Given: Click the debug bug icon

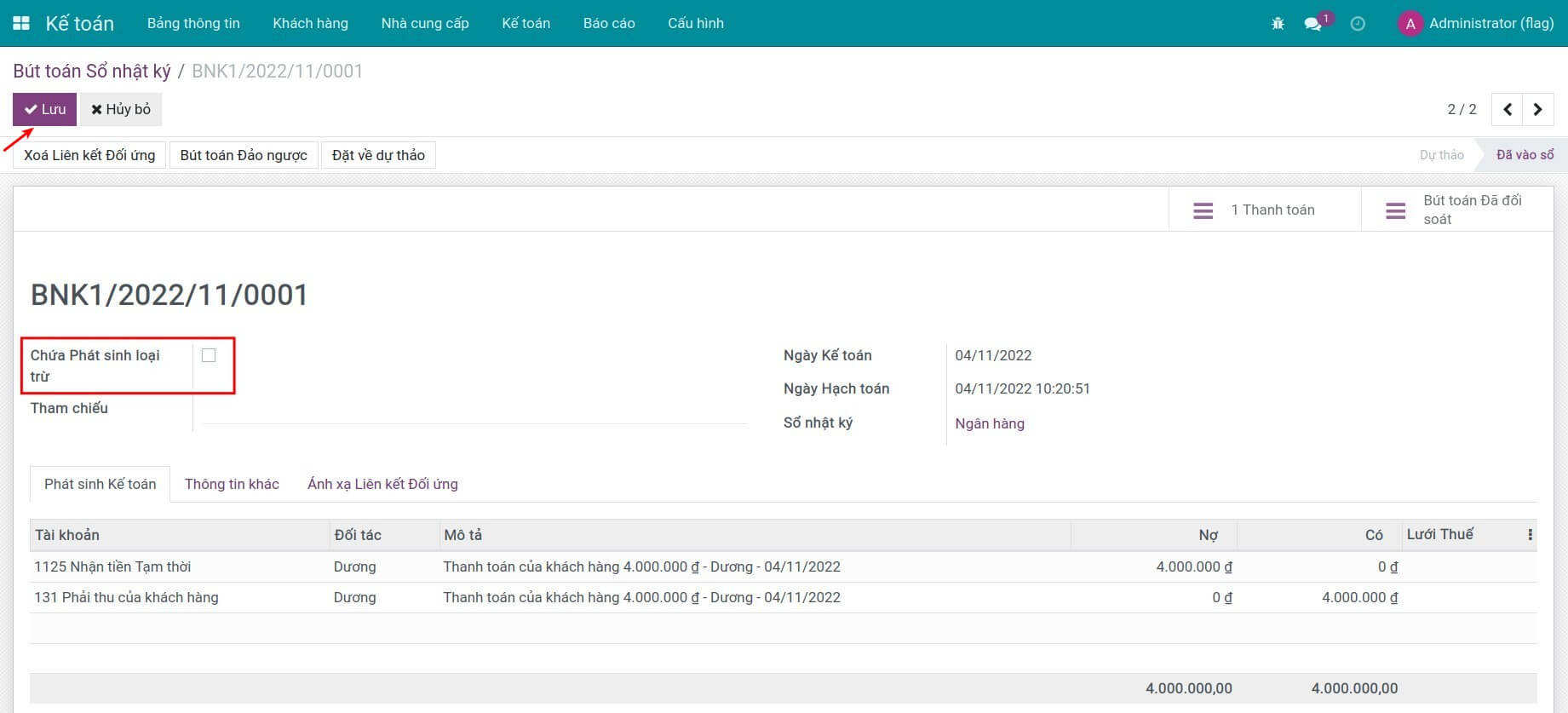Looking at the screenshot, I should tap(1278, 24).
